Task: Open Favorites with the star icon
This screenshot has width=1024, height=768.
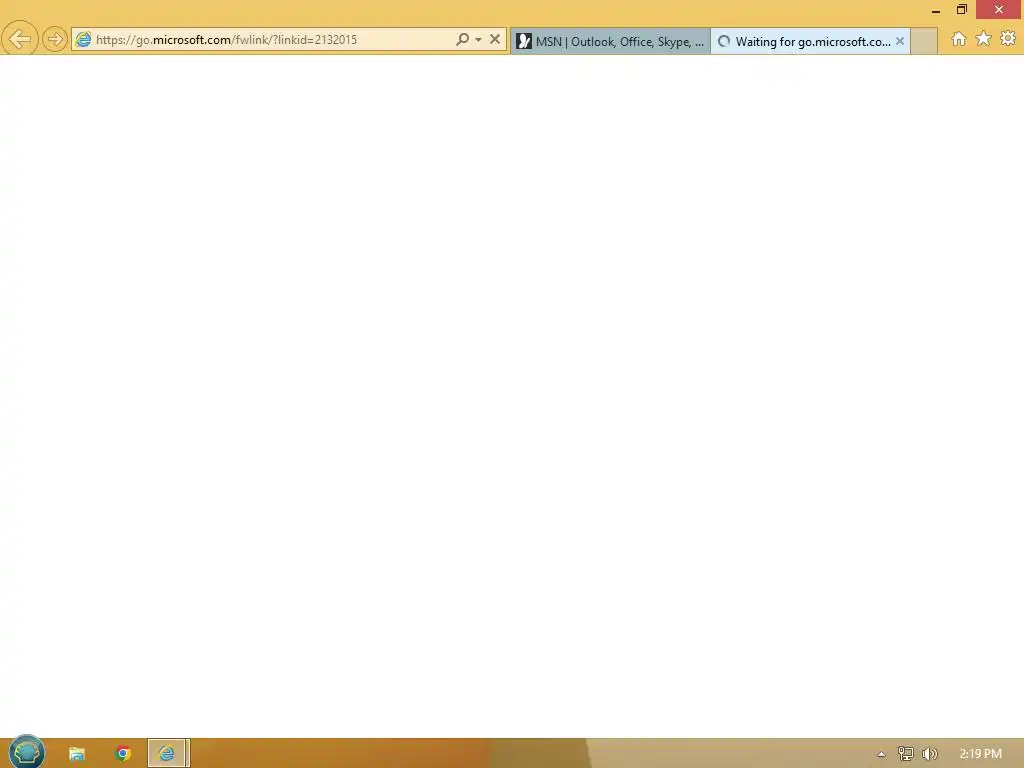Action: [x=984, y=39]
